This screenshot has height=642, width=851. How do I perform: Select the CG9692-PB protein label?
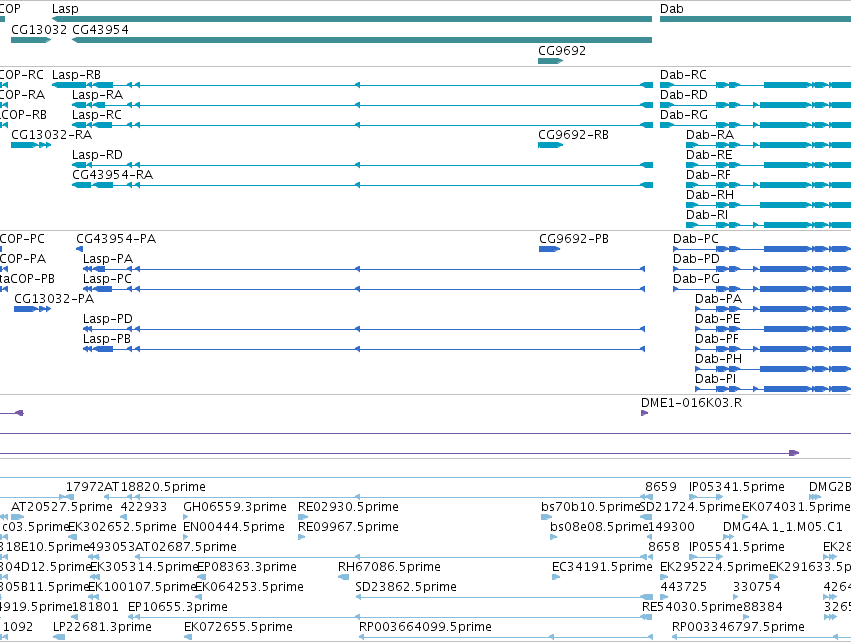click(x=574, y=239)
